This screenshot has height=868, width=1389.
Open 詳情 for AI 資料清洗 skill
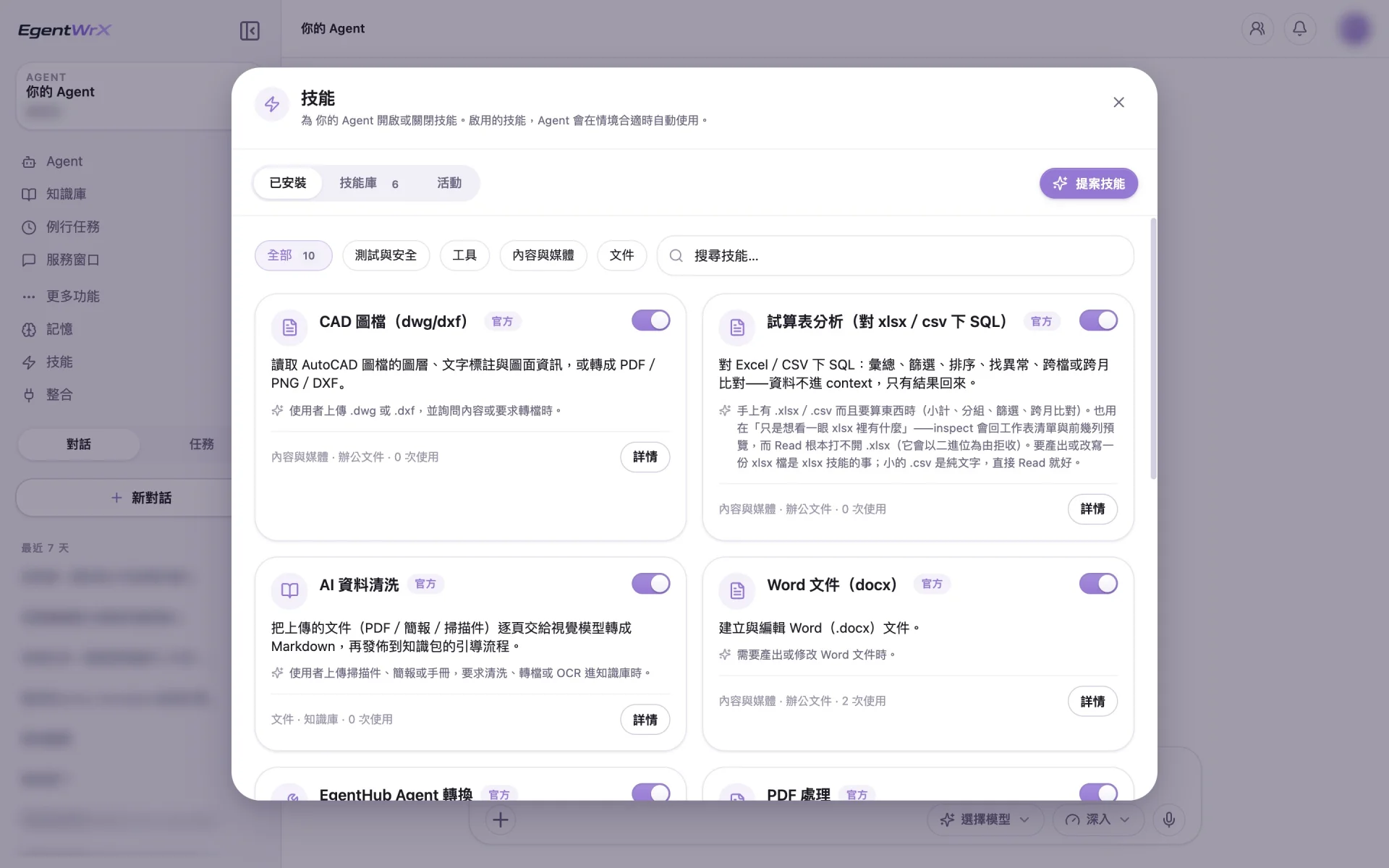(x=645, y=720)
